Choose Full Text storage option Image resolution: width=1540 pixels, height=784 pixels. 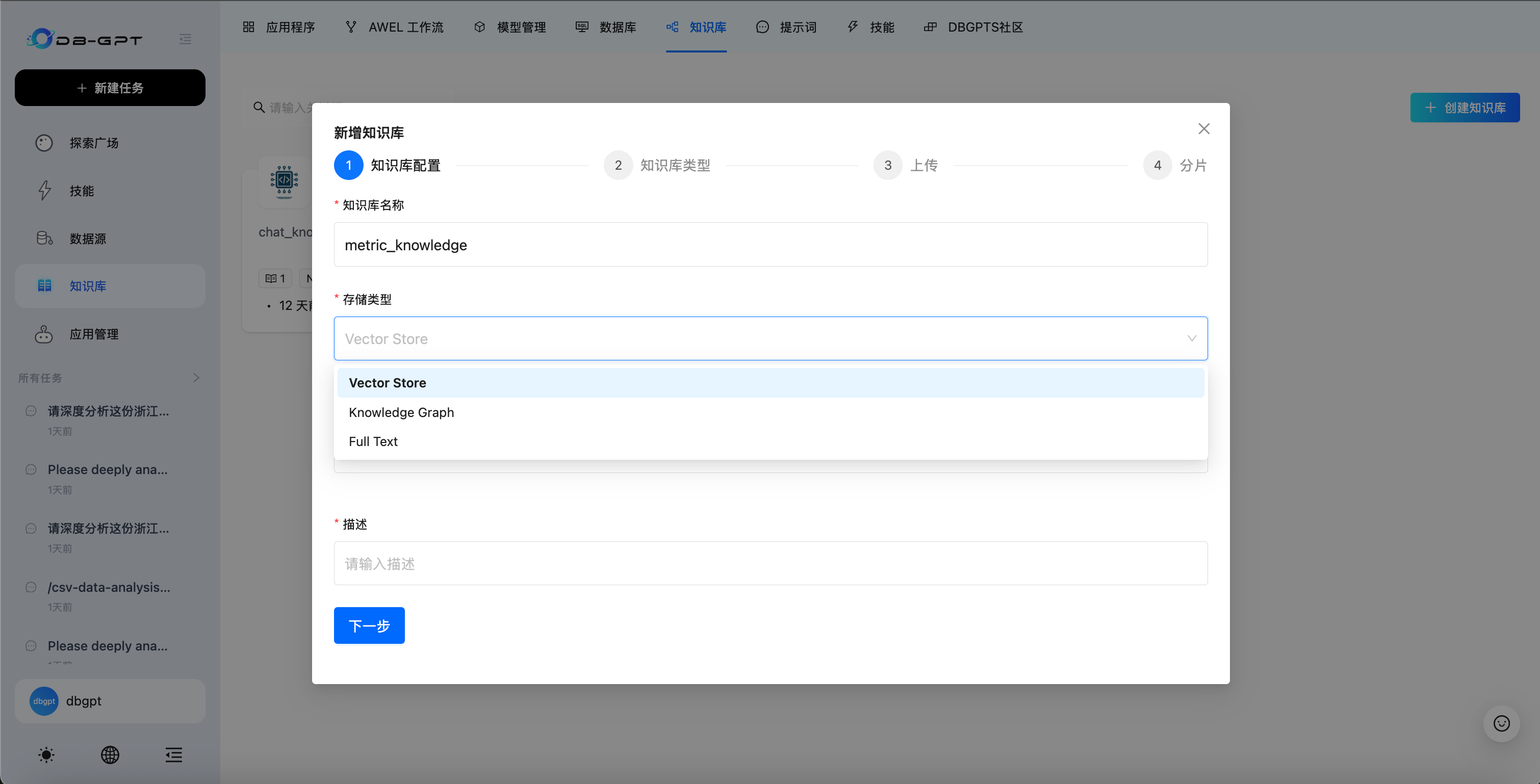click(x=373, y=441)
